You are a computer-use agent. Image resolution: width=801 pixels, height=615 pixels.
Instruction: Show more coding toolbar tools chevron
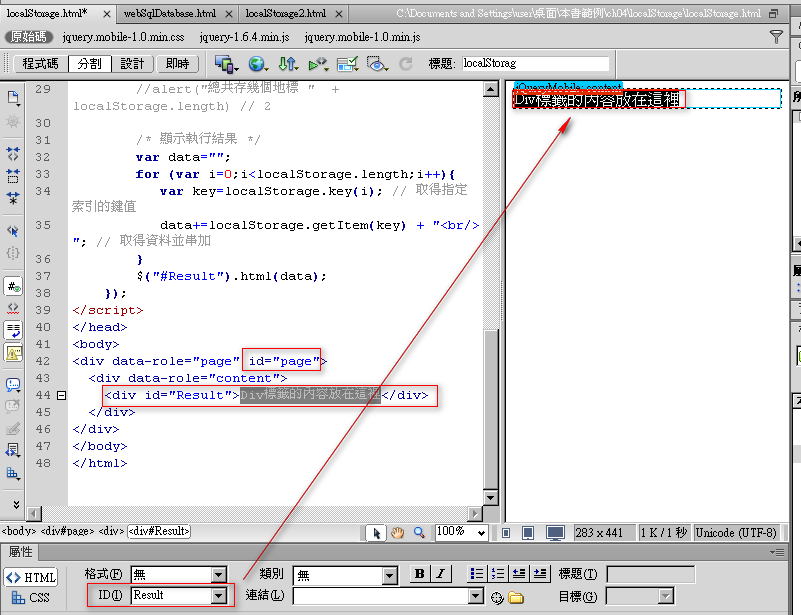[x=16, y=505]
